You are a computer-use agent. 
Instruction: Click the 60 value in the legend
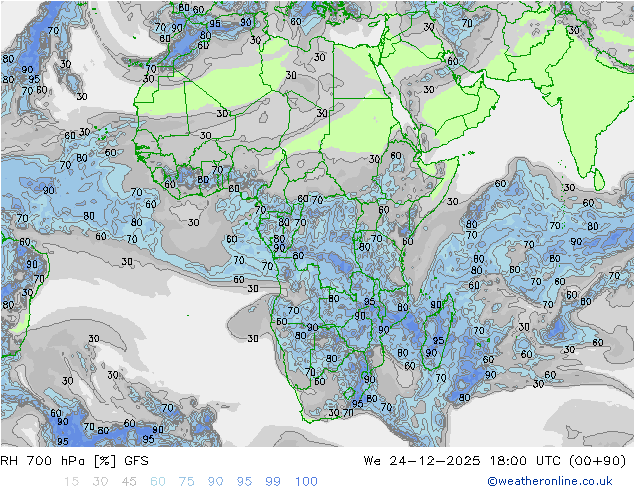[158, 482]
